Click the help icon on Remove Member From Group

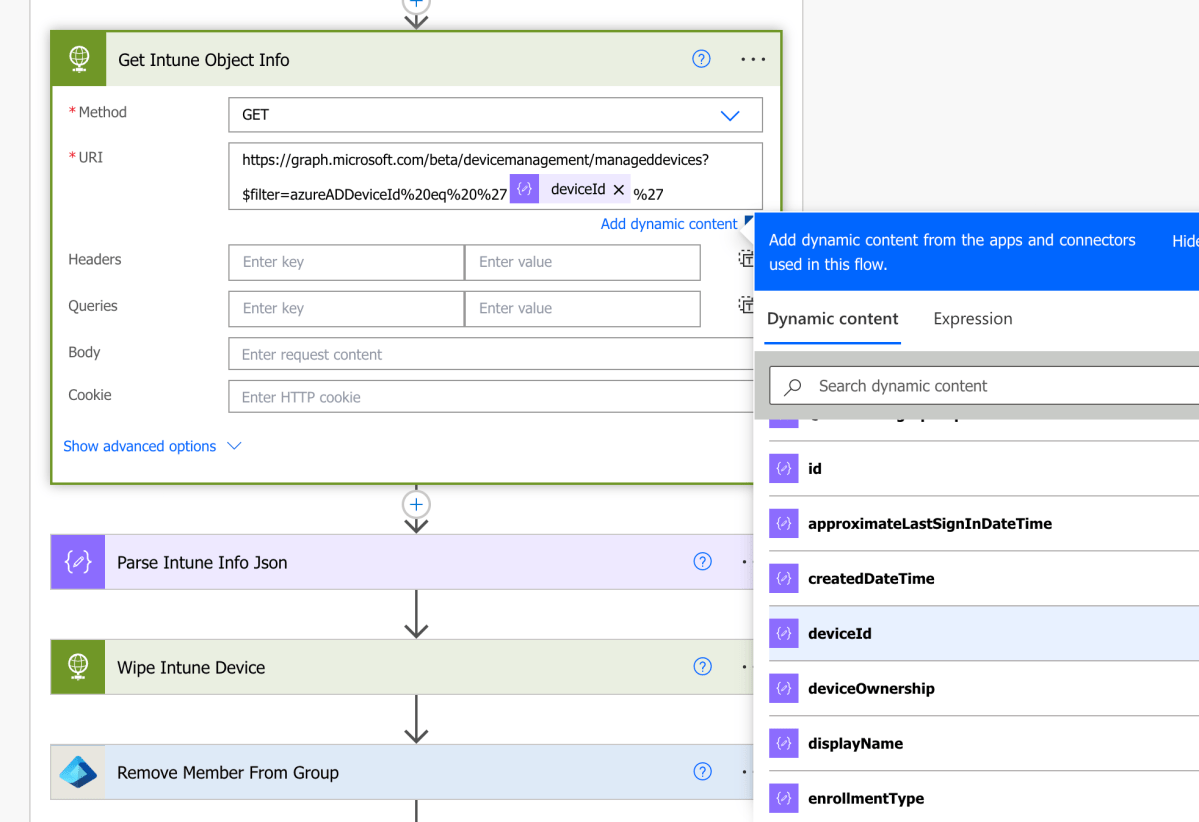[703, 772]
